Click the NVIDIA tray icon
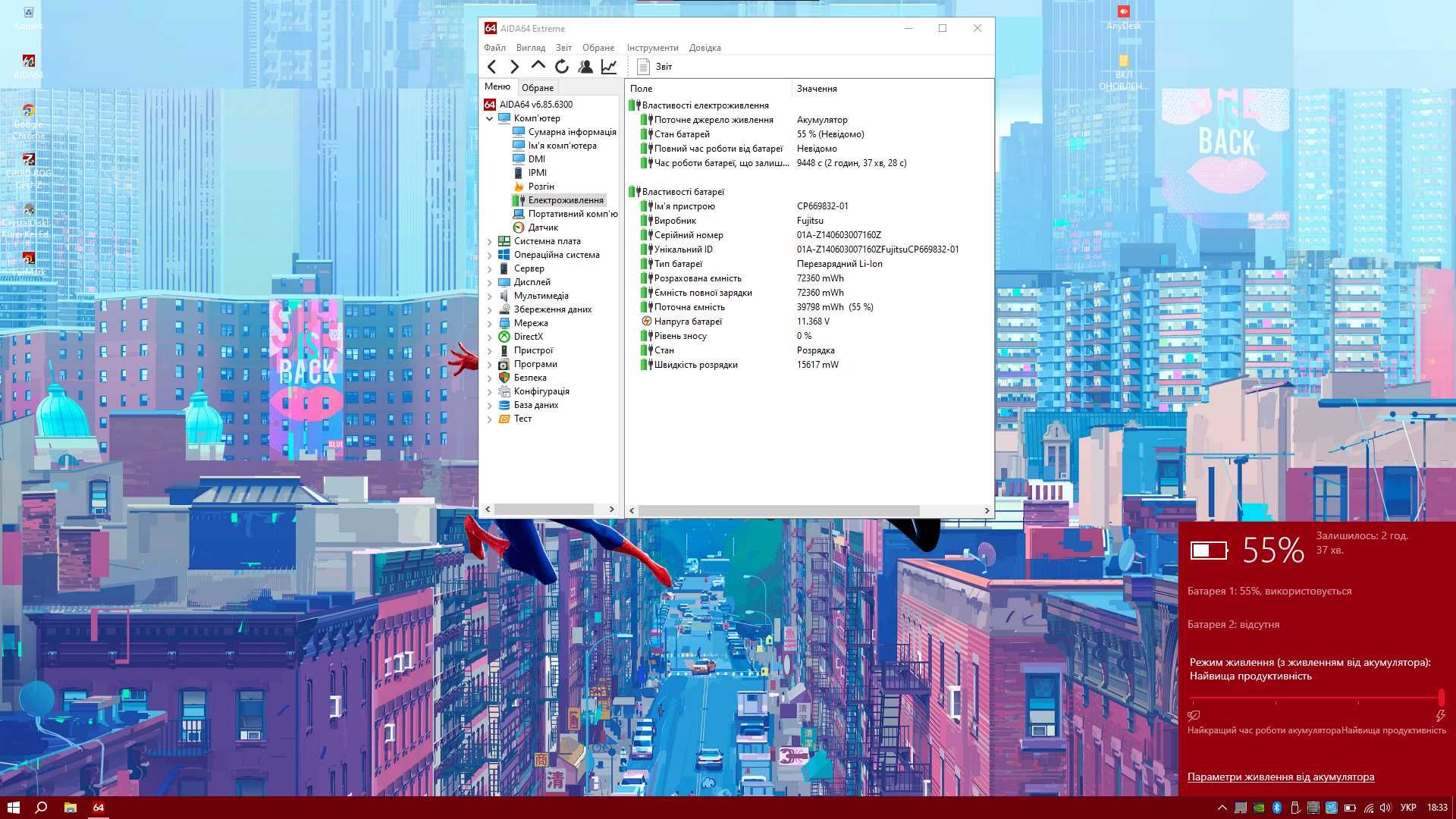1456x819 pixels. [1259, 808]
